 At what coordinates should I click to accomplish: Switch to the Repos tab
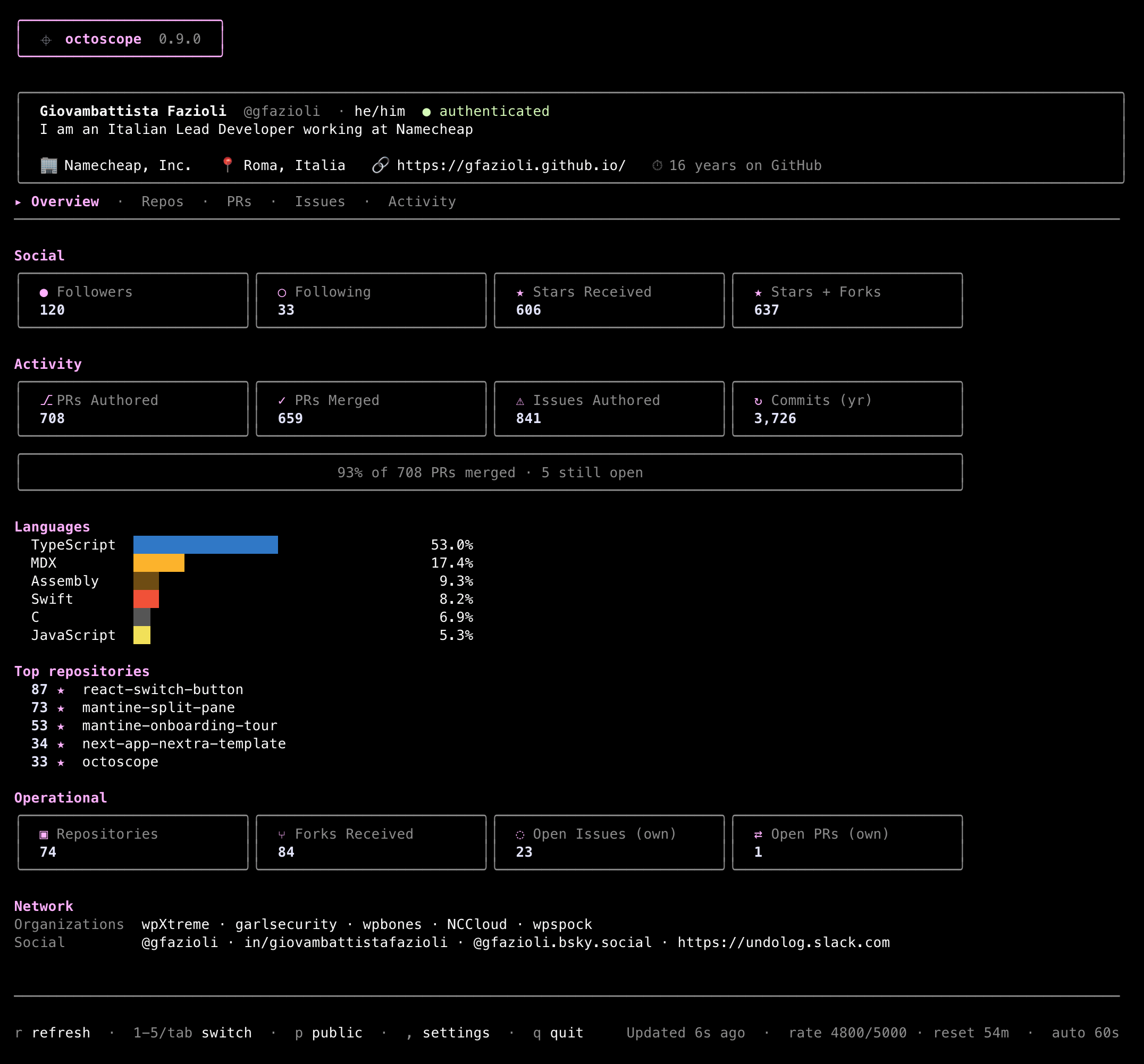[163, 201]
